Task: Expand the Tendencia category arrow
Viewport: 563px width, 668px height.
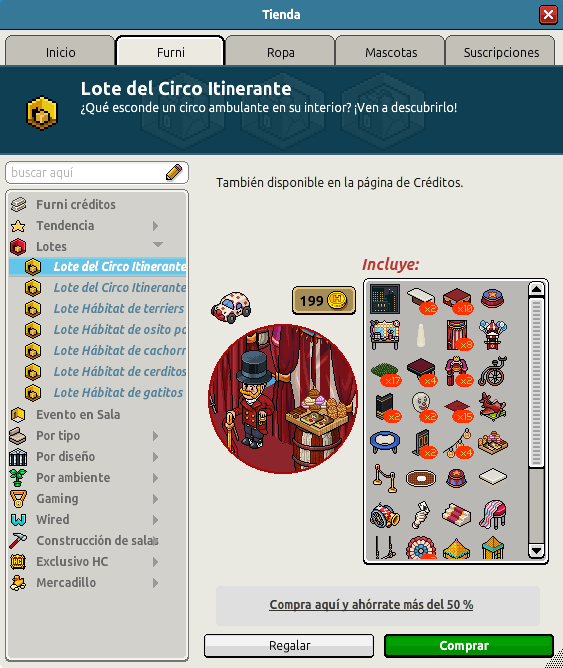Action: click(155, 226)
